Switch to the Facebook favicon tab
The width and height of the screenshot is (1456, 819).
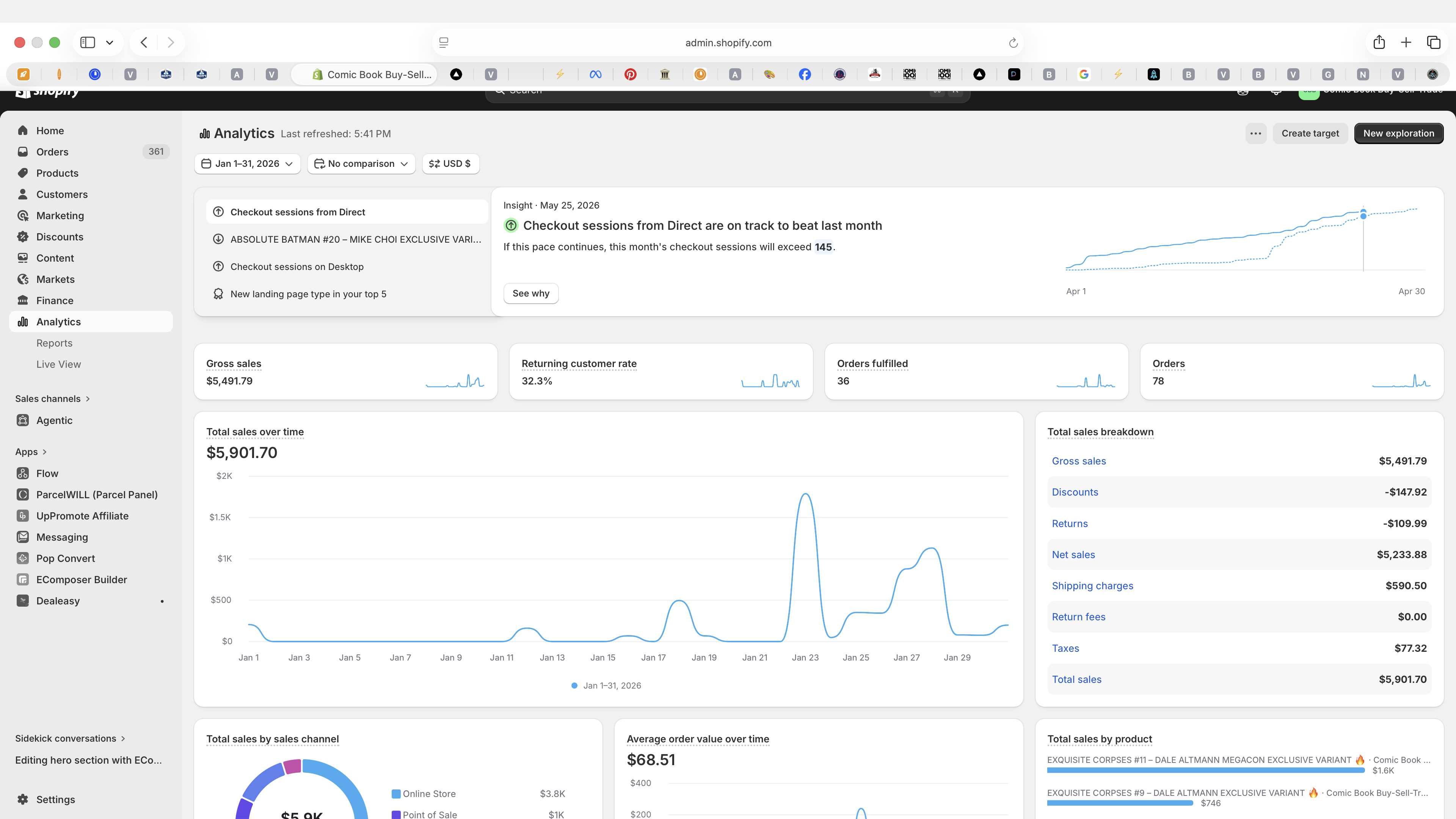(x=805, y=74)
